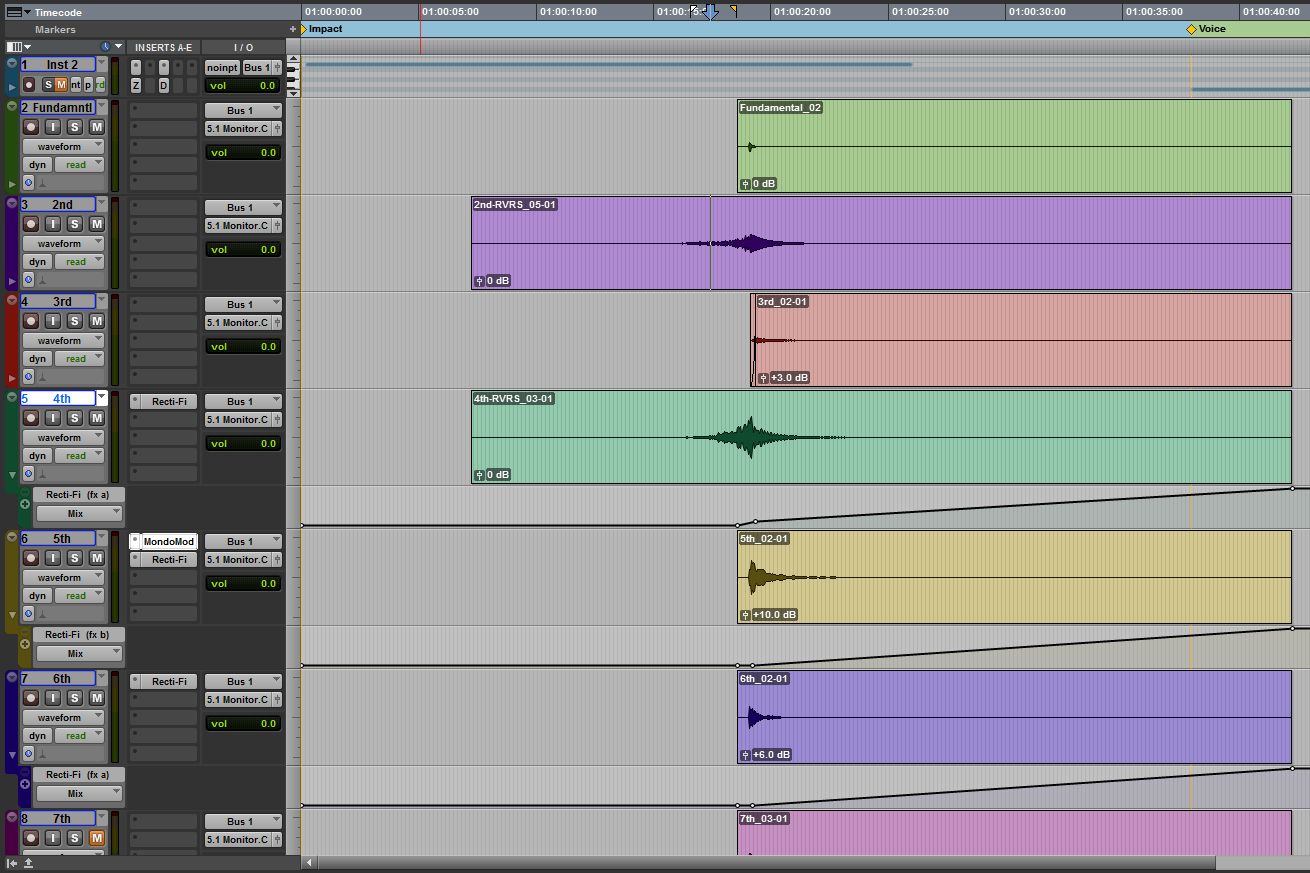Click the vol 0.0 display on 2nd track
1310x873 pixels.
(x=243, y=250)
